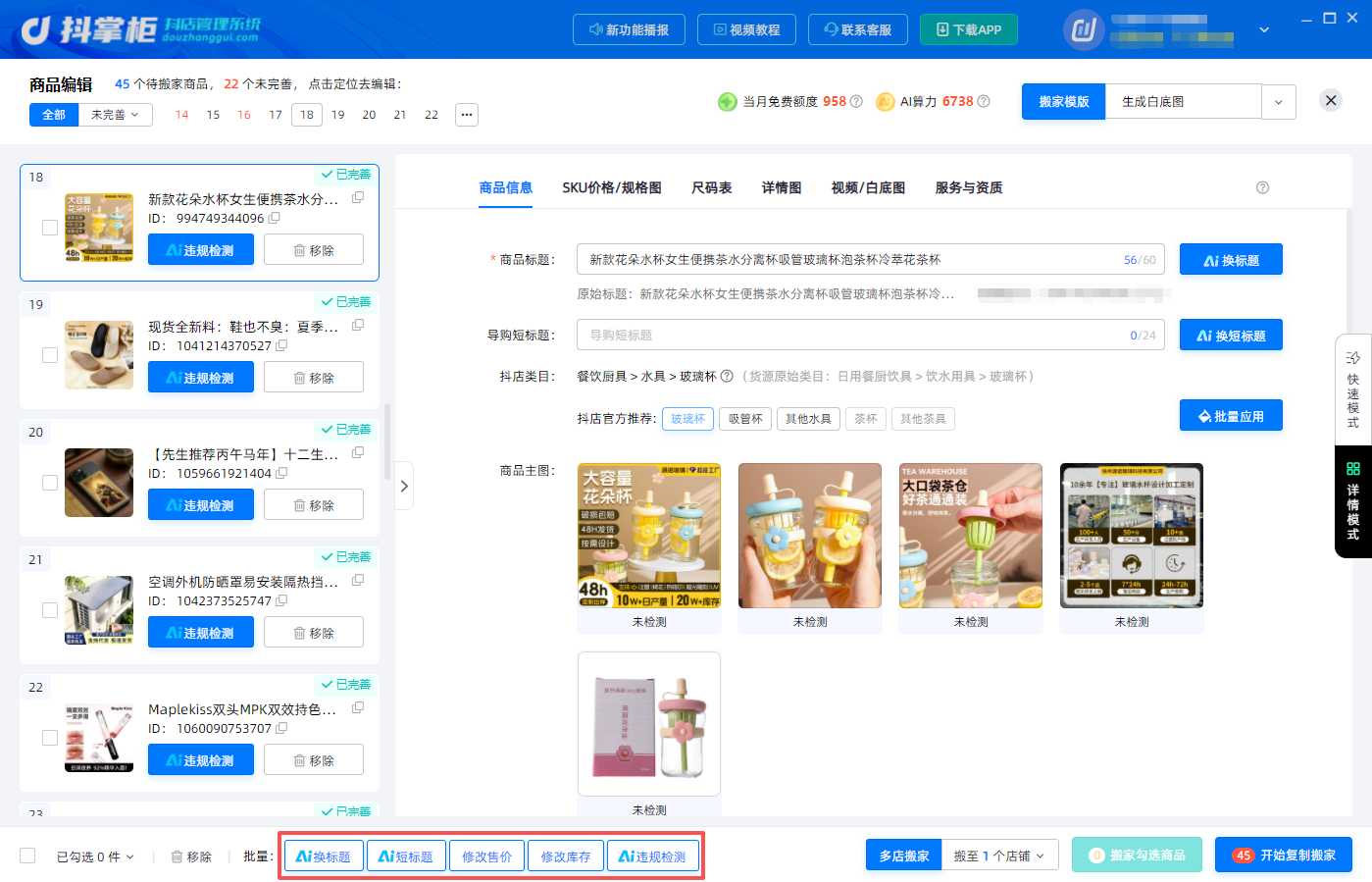
Task: Copy ID icon next to 994749344096
Action: tap(275, 219)
